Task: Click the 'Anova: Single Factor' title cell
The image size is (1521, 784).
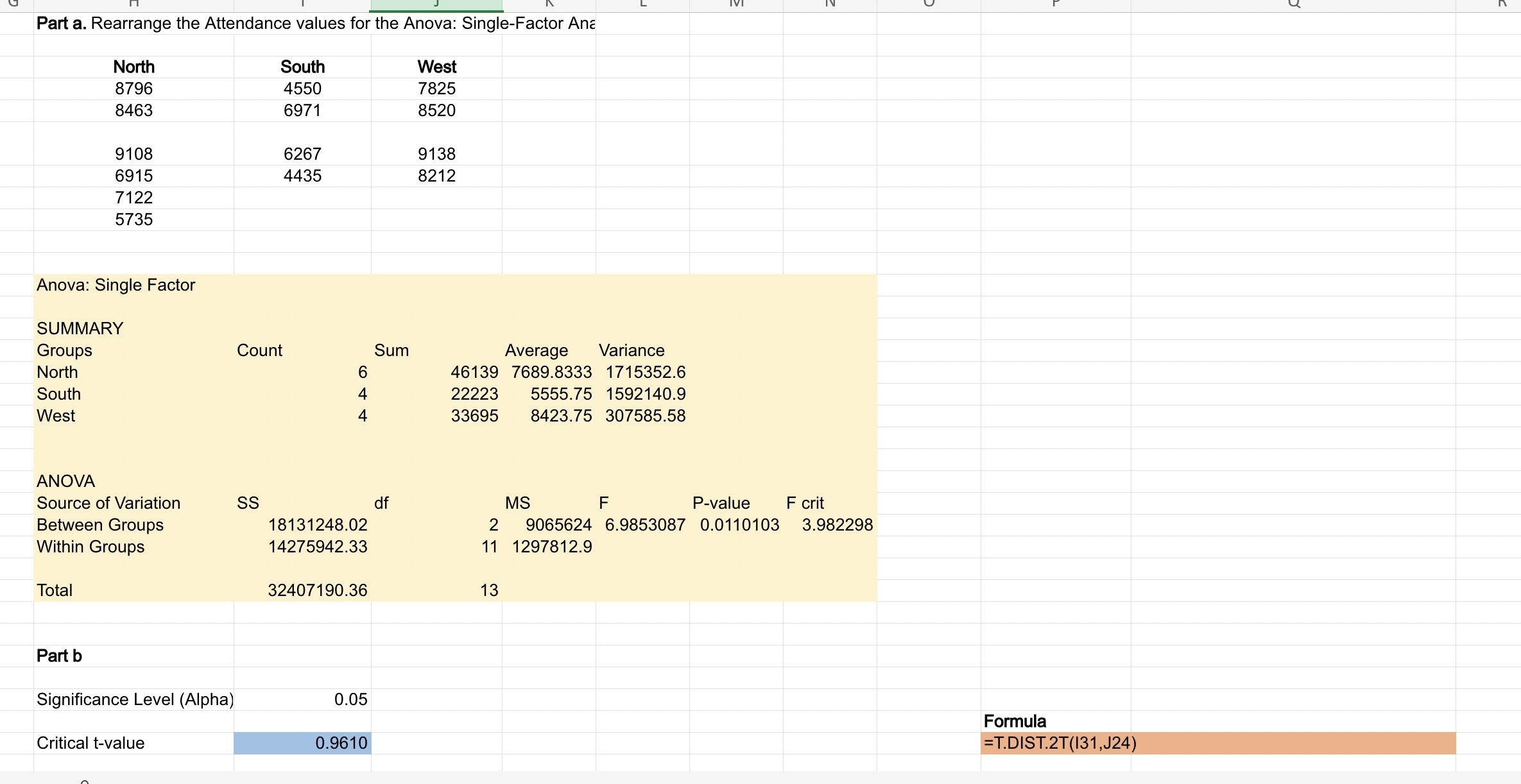Action: [x=116, y=285]
